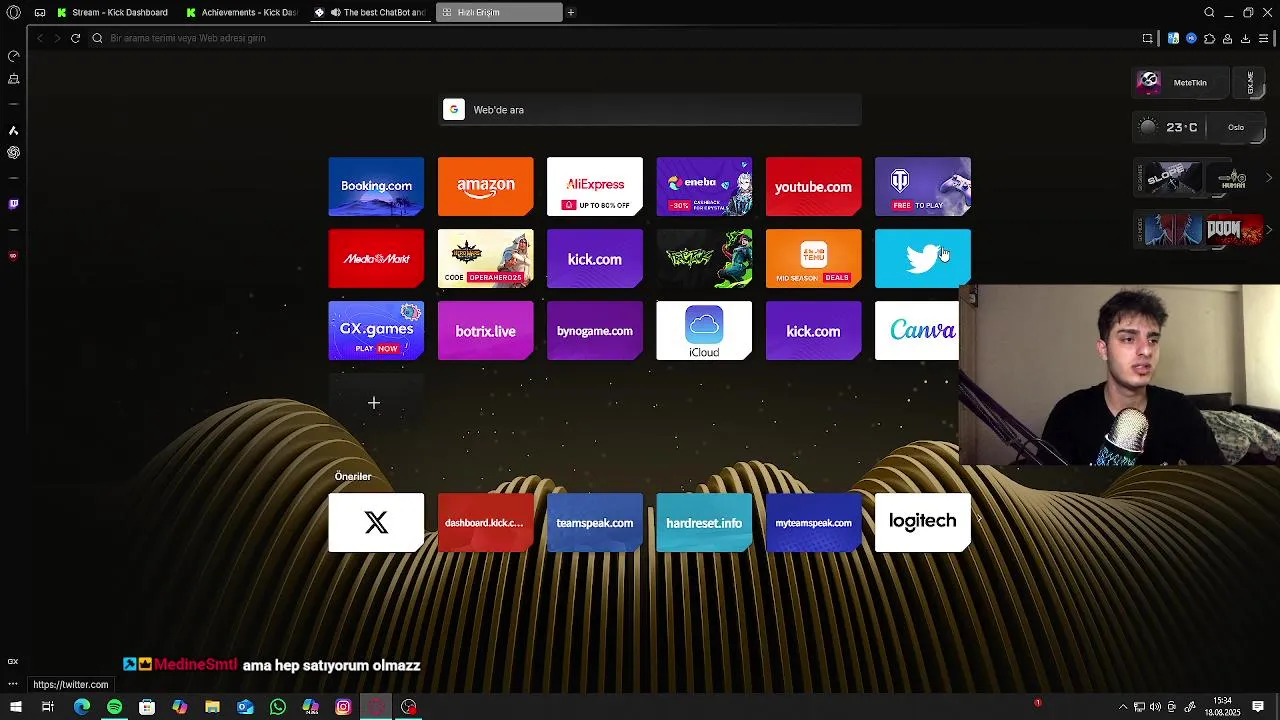This screenshot has width=1280, height=720.
Task: Add a new speed dial tile
Action: coord(375,402)
